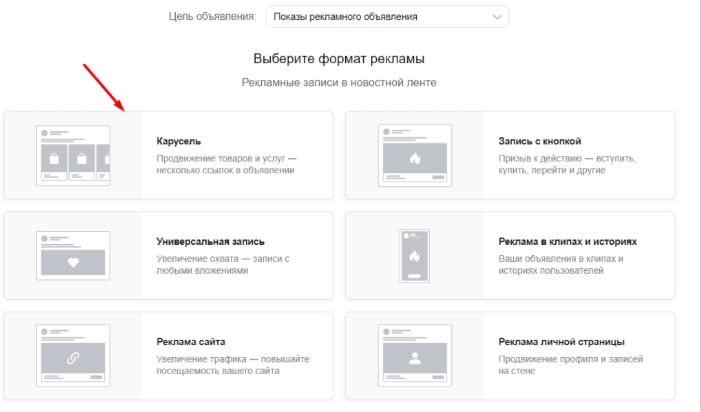
Task: Click the Ваши объявления в клипах description
Action: (561, 264)
